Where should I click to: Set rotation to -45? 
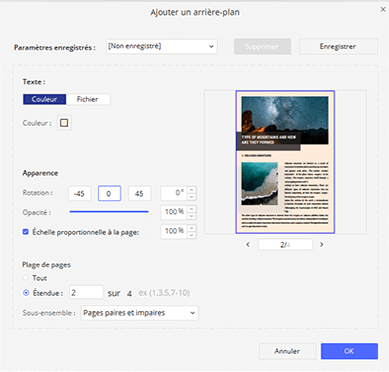pyautogui.click(x=80, y=194)
